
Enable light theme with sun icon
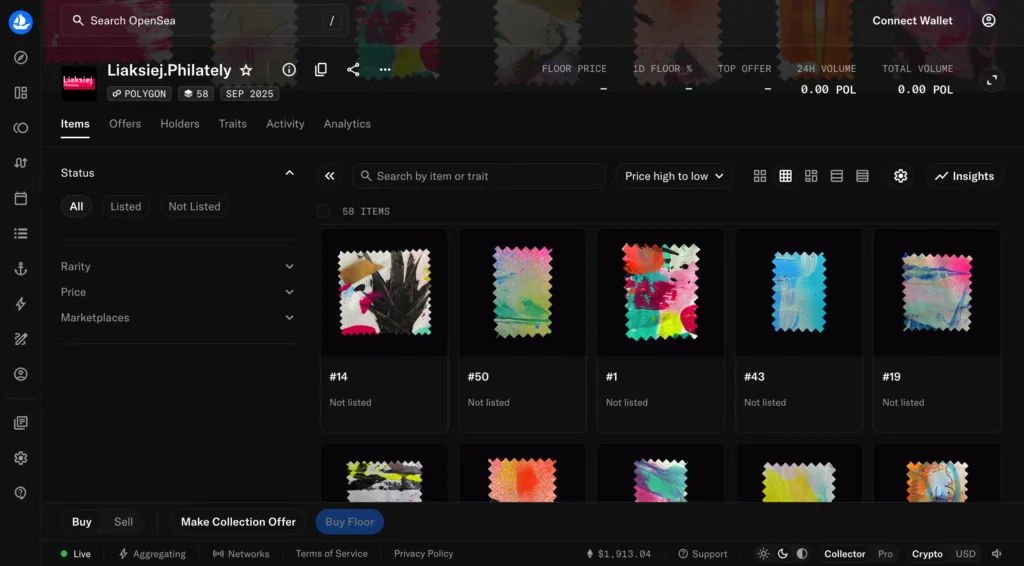point(763,554)
